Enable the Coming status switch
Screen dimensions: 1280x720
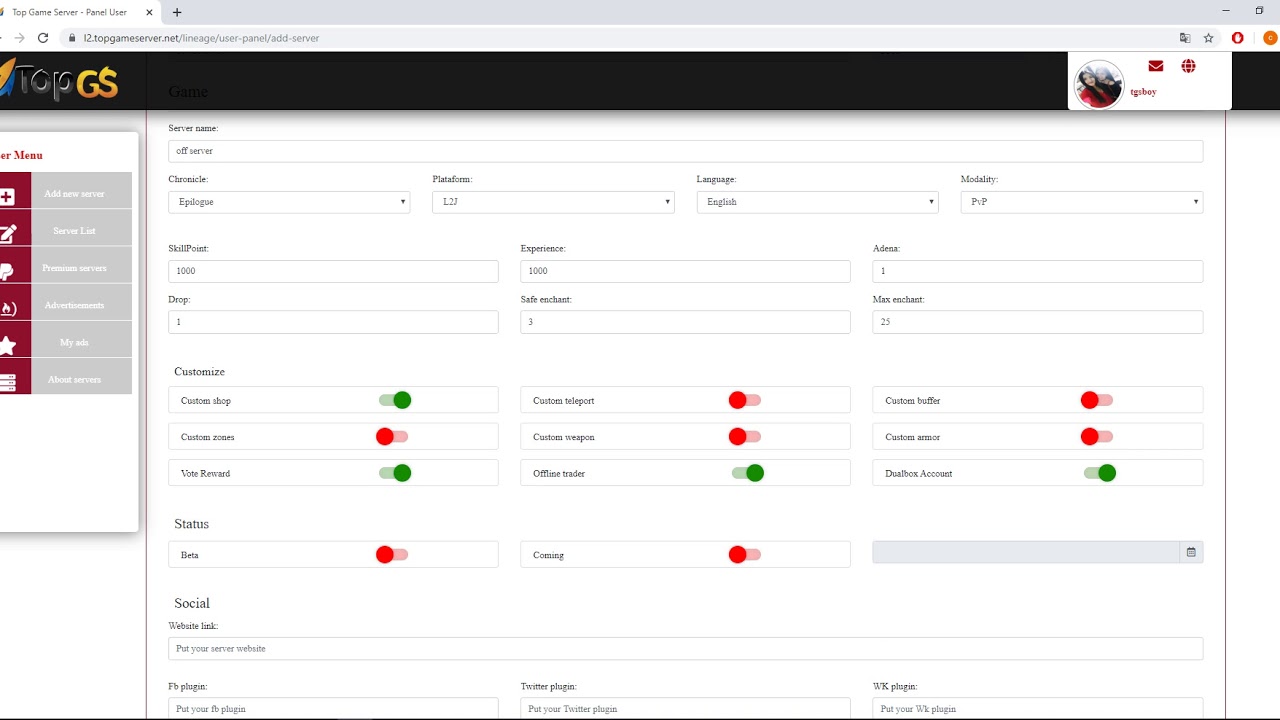click(745, 554)
